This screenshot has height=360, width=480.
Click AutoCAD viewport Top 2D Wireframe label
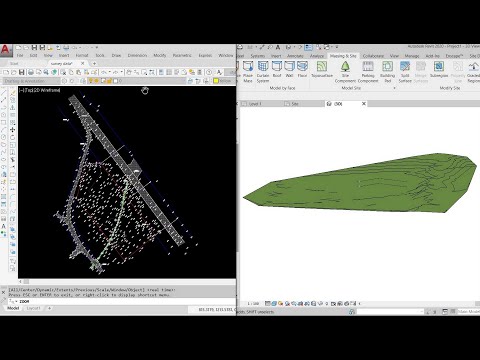40,90
